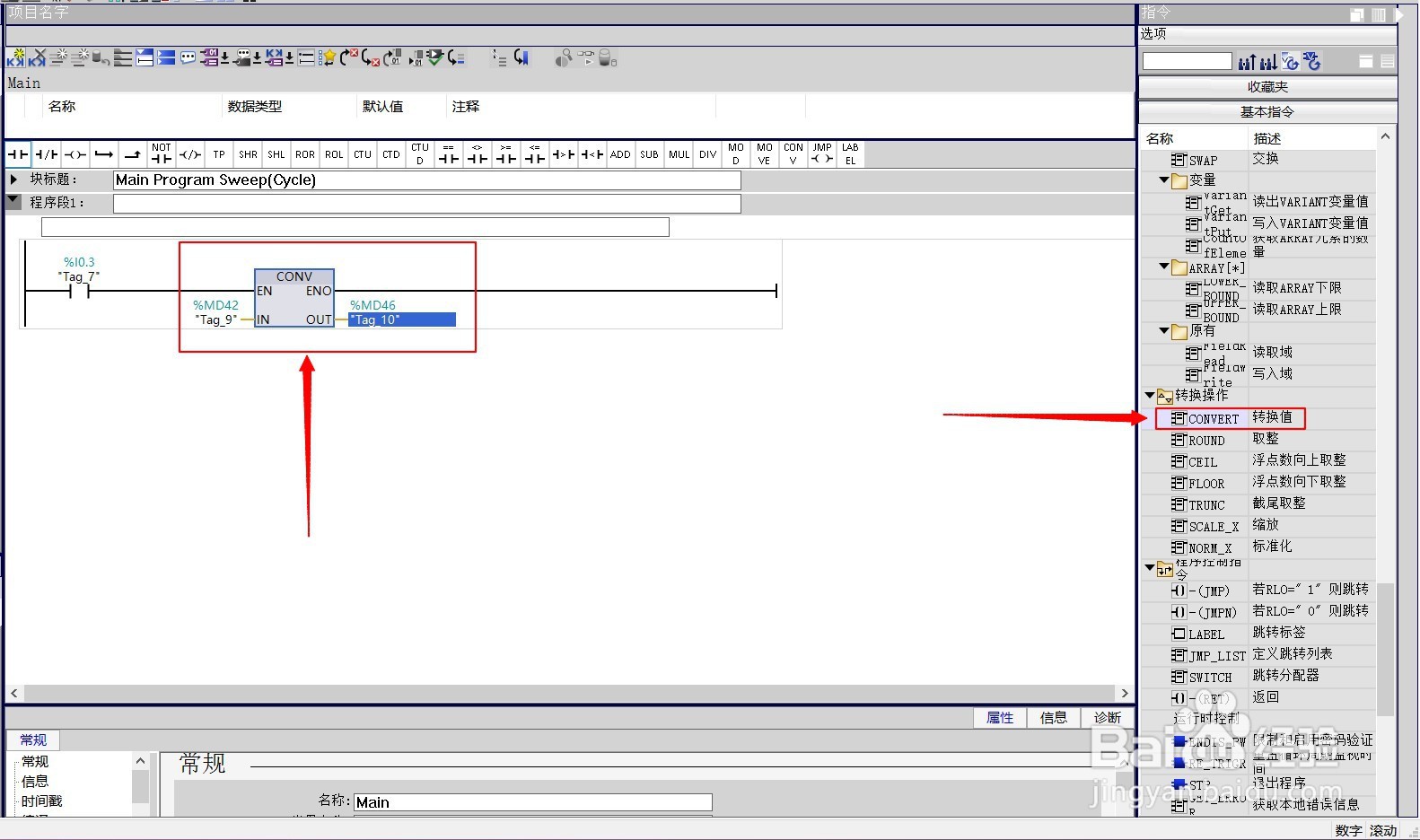Insert the CTD down counter

(x=391, y=154)
